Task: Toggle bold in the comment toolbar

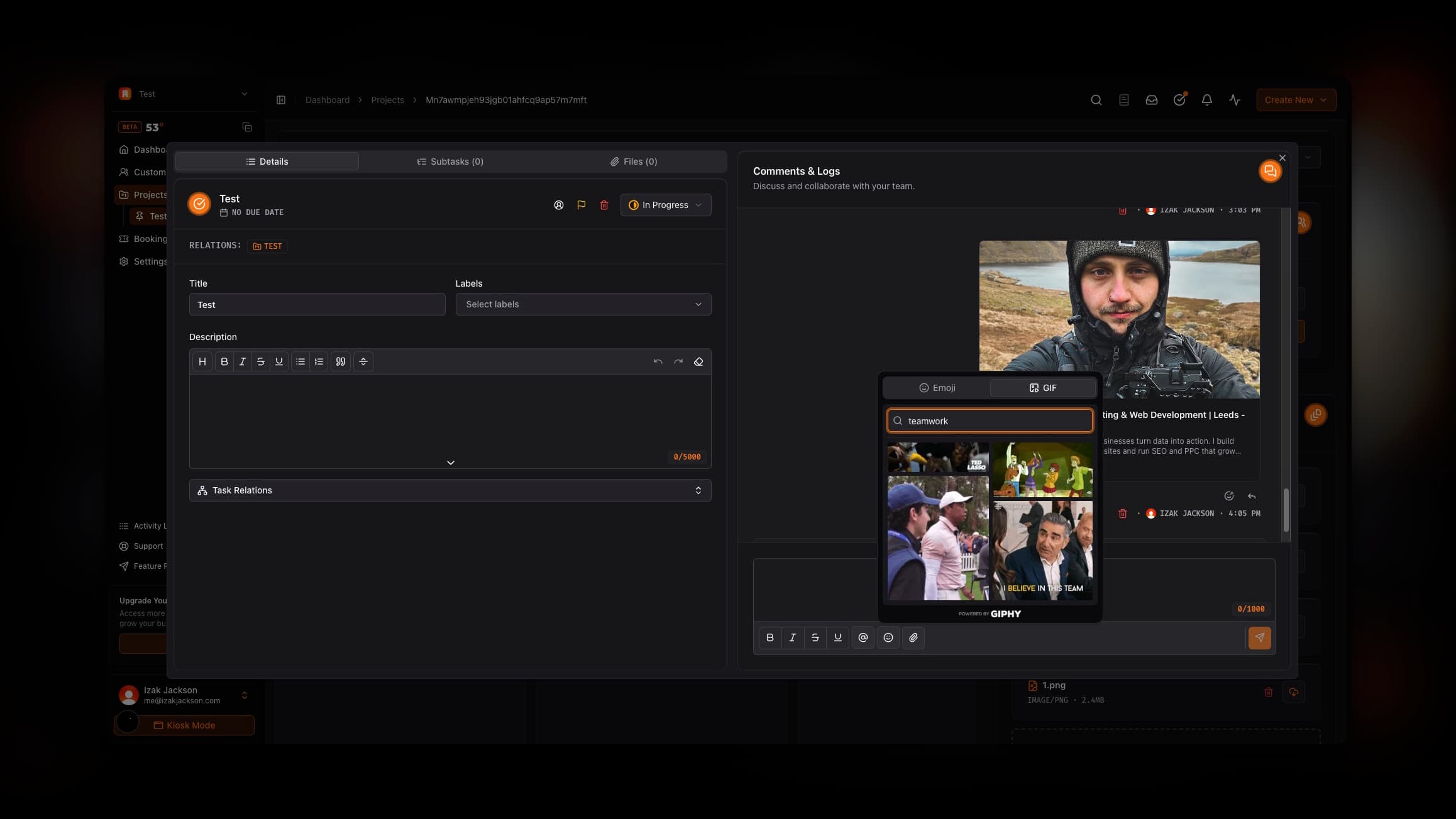Action: pyautogui.click(x=769, y=637)
